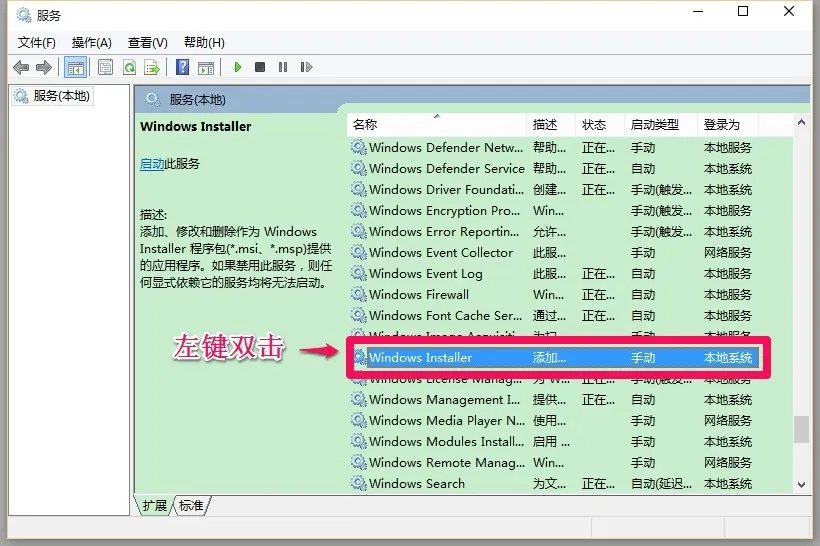Screen dimensions: 820x546
Task: Select Windows Modules Installer name
Action: click(x=446, y=441)
